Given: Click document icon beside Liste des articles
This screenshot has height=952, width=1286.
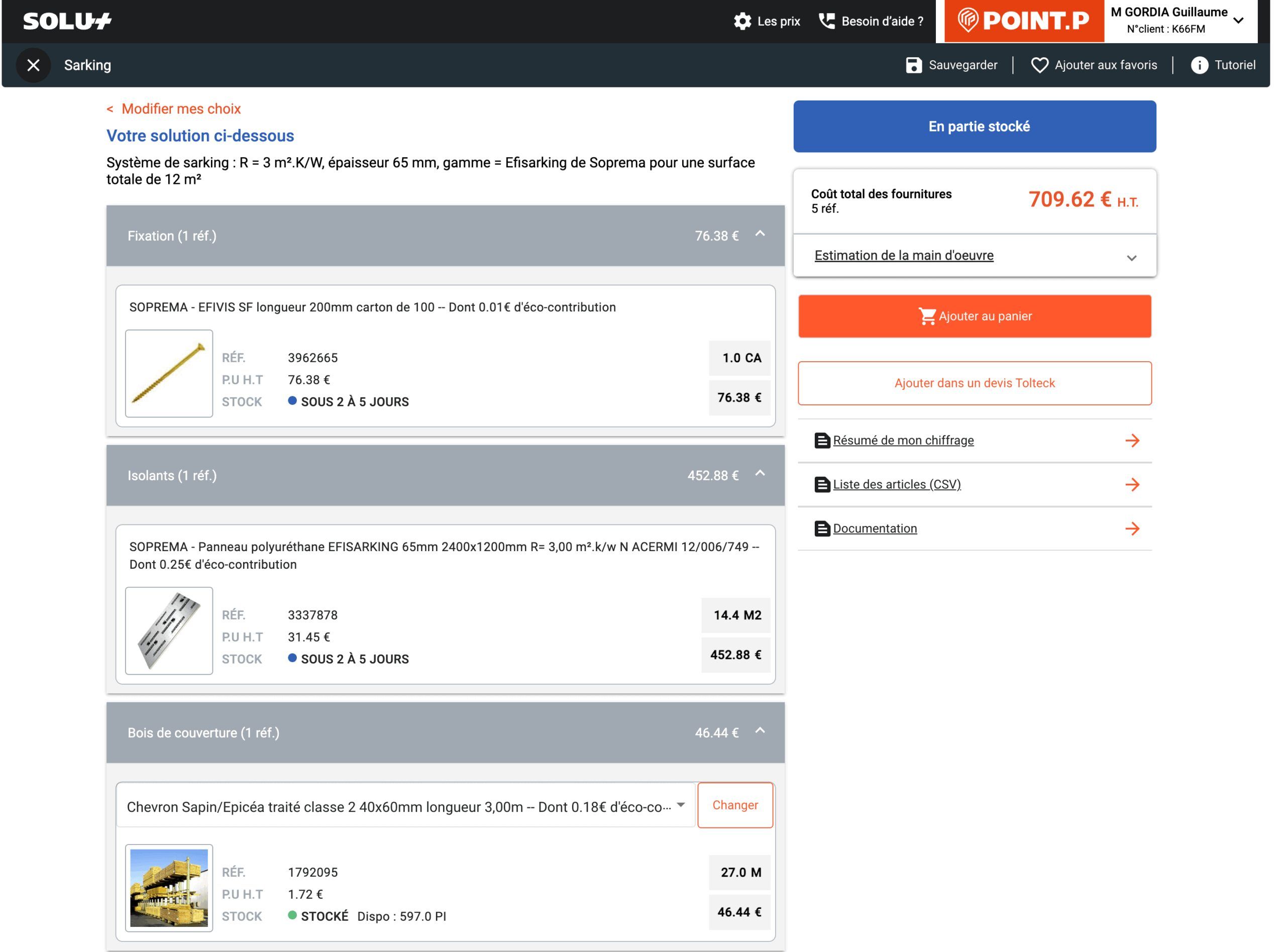Looking at the screenshot, I should 822,485.
